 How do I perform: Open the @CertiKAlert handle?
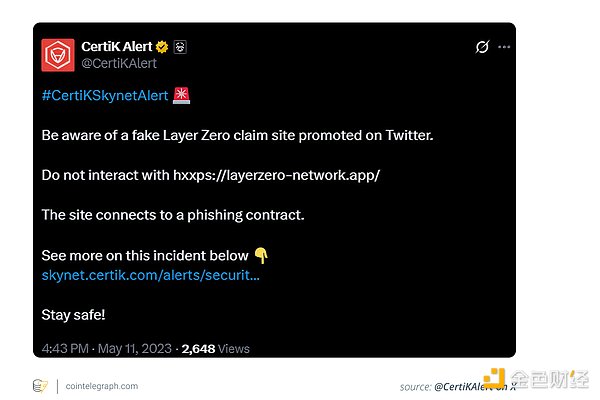[x=118, y=63]
